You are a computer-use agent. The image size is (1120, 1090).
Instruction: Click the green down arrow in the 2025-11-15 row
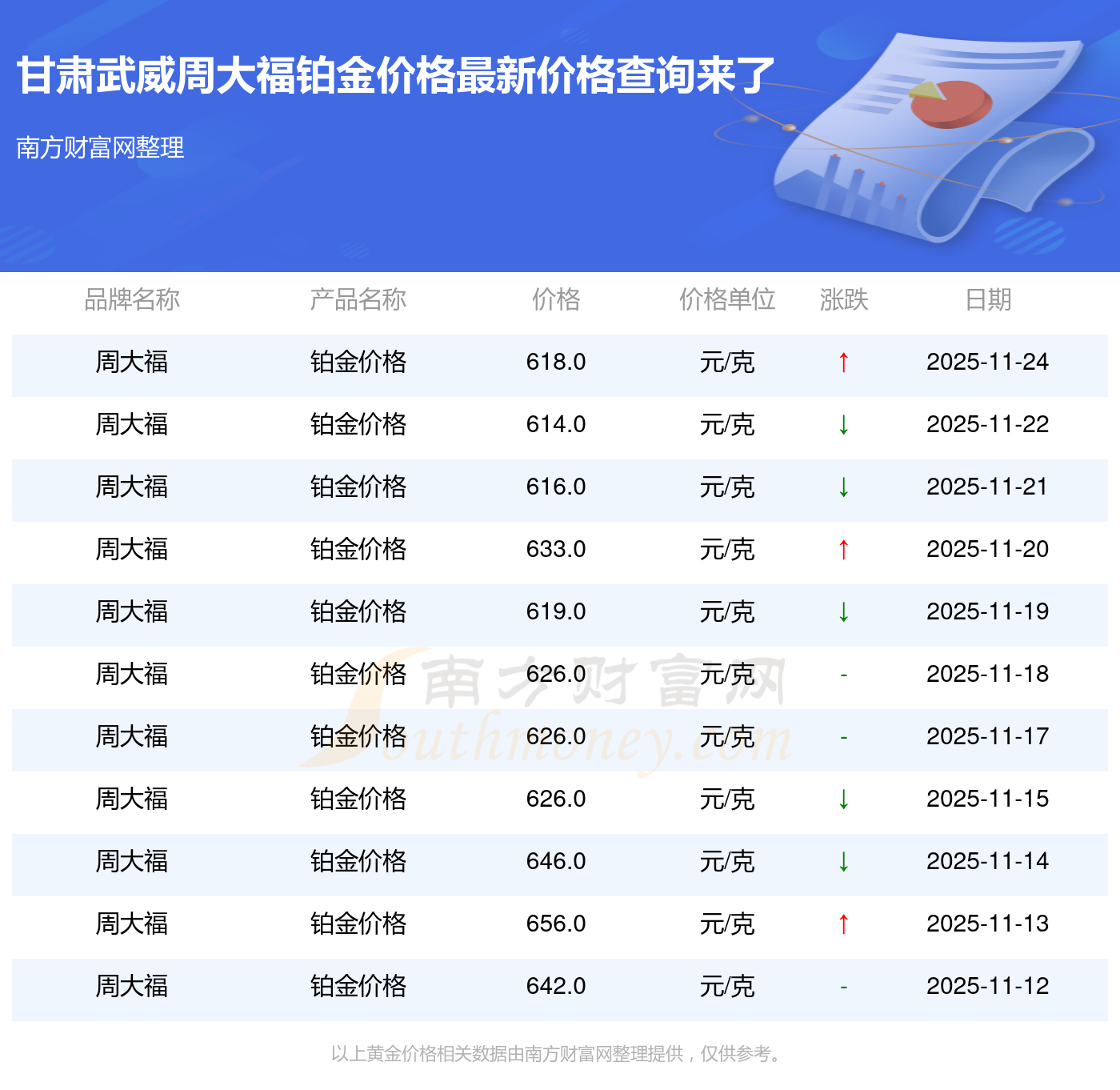tap(843, 799)
